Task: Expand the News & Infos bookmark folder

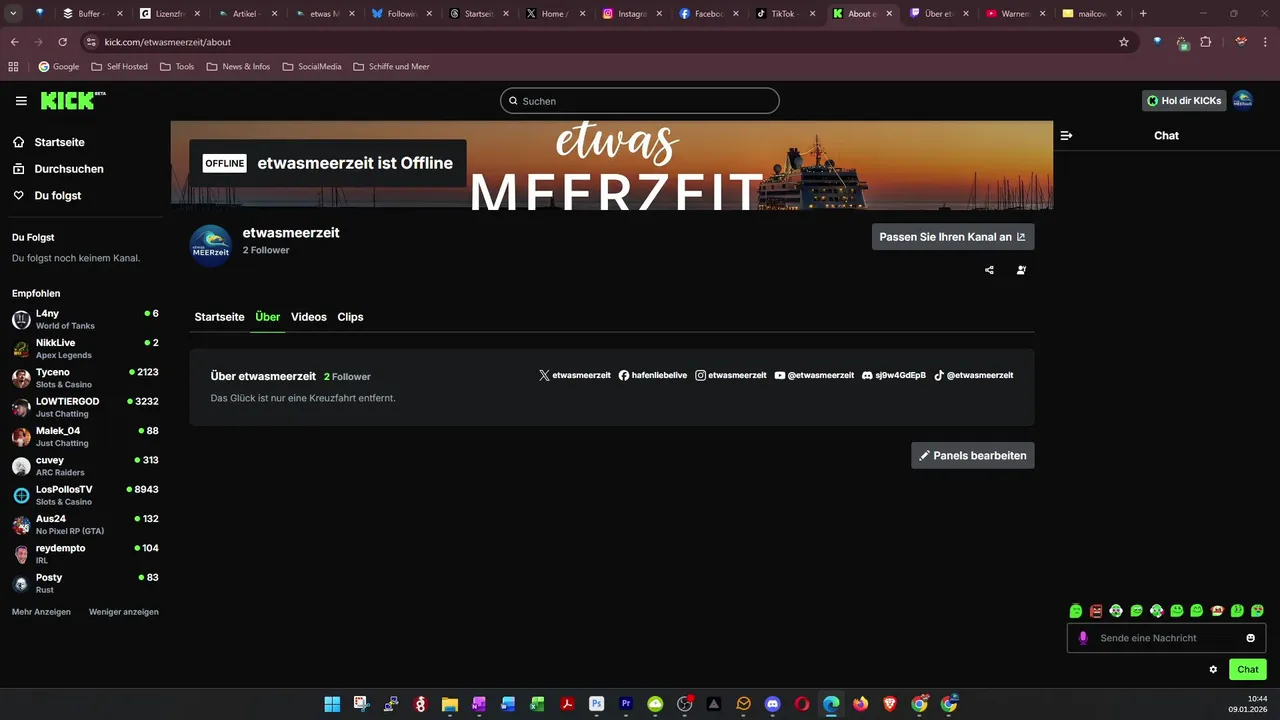Action: [x=238, y=67]
